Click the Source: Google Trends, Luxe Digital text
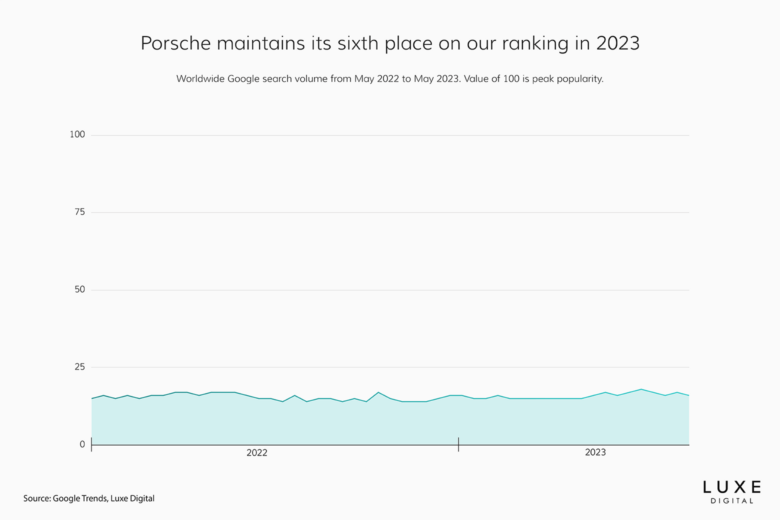 coord(89,498)
